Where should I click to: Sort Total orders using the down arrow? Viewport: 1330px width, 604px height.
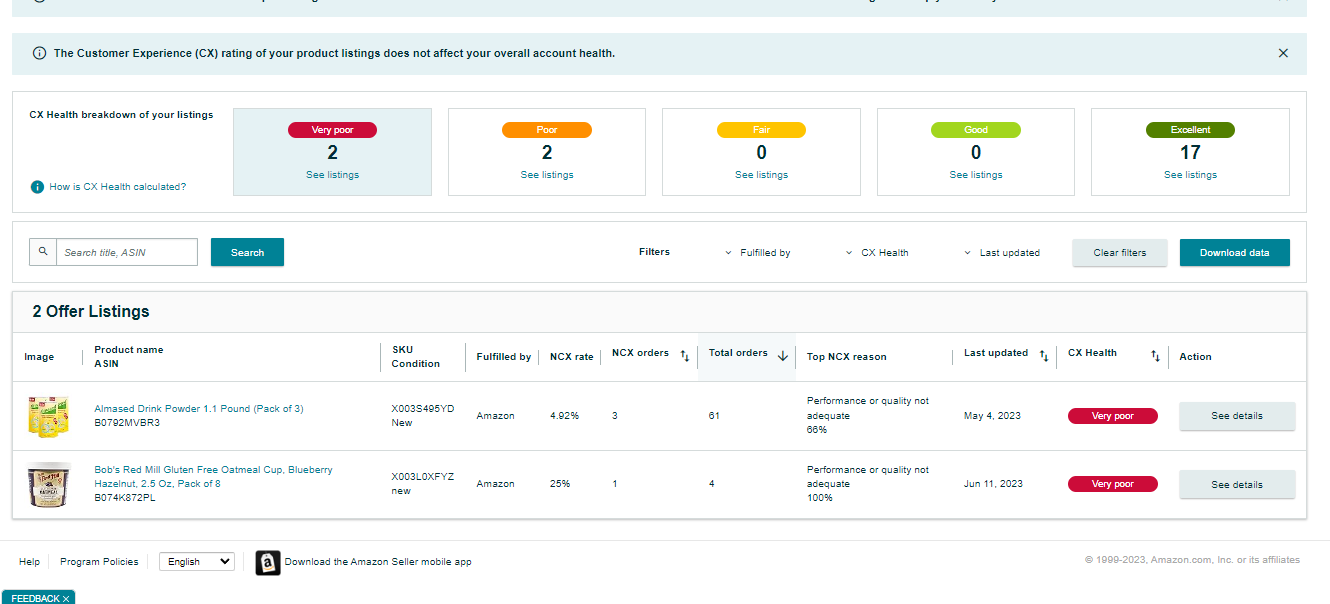(x=783, y=355)
